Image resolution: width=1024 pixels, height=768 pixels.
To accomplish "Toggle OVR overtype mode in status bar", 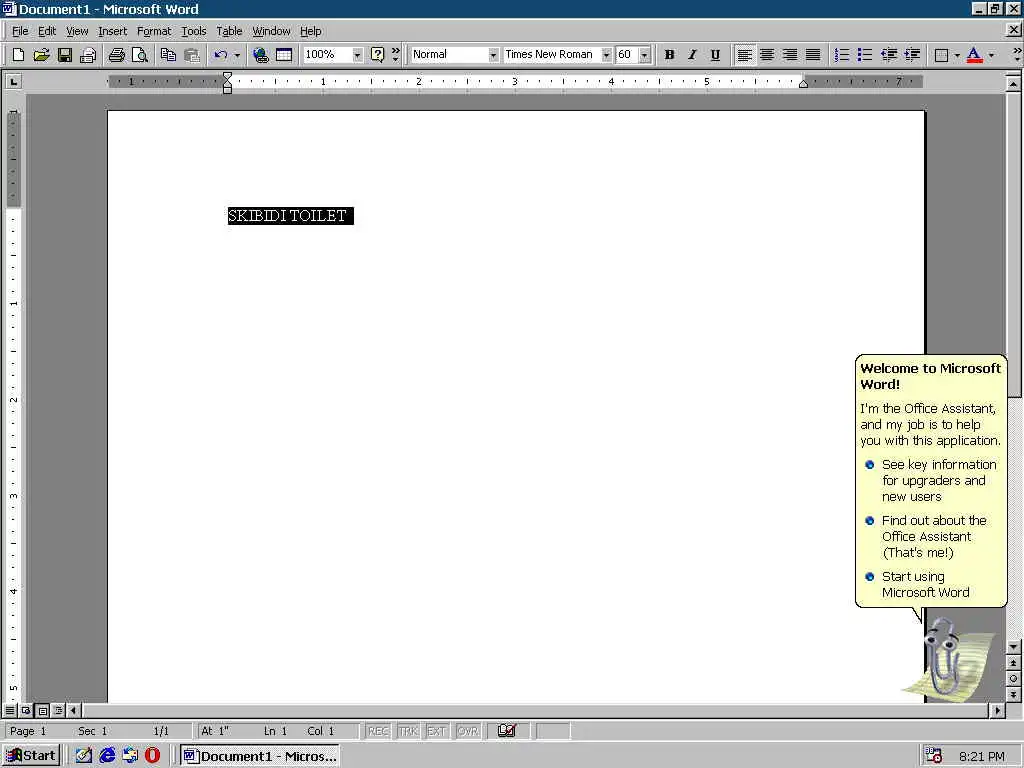I will (468, 731).
